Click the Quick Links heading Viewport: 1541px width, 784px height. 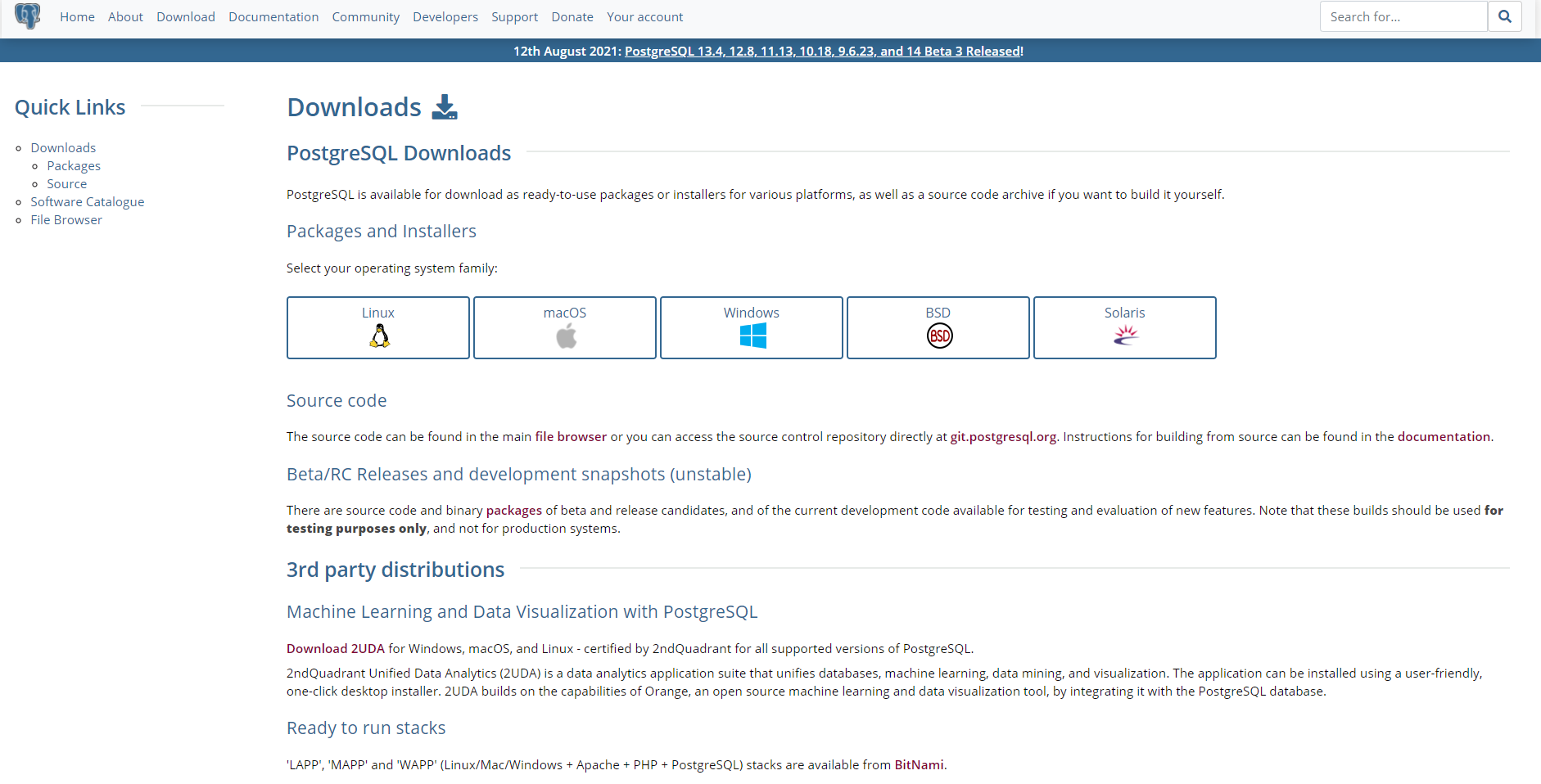click(70, 107)
